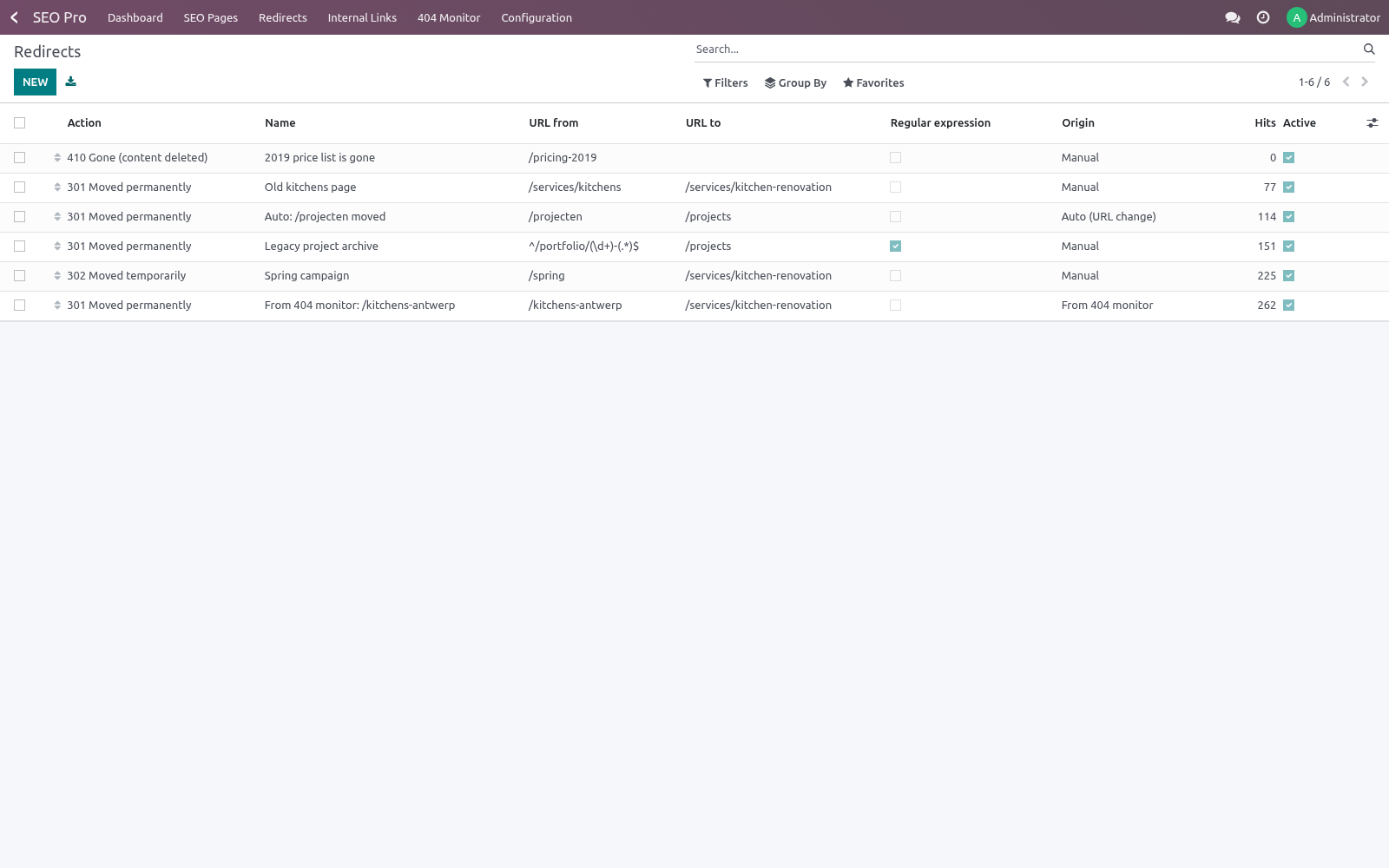This screenshot has width=1389, height=868.
Task: Click the search magnifier icon
Action: 1369,49
